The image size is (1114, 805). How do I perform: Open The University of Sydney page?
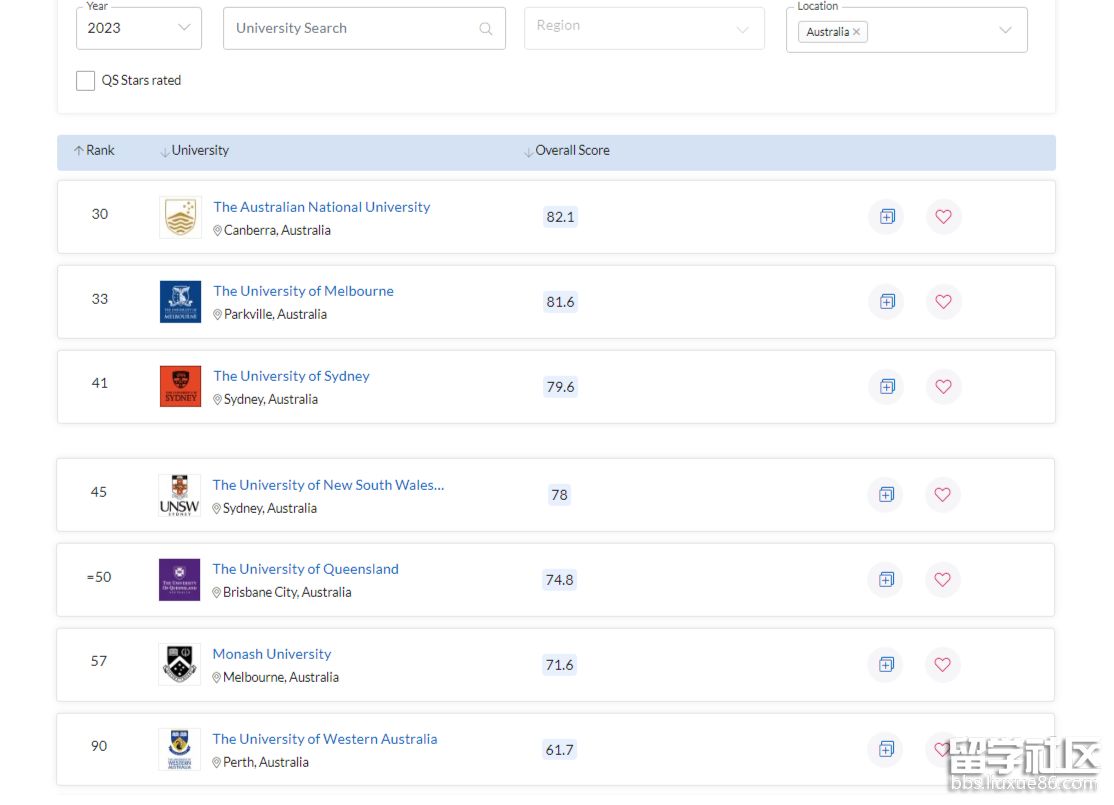pyautogui.click(x=291, y=376)
